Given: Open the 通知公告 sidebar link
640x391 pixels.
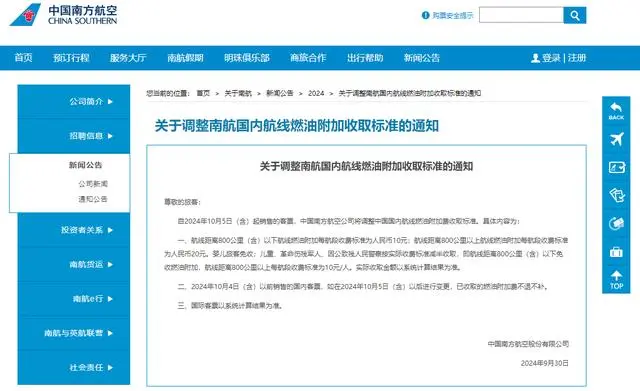Looking at the screenshot, I should click(x=93, y=199).
